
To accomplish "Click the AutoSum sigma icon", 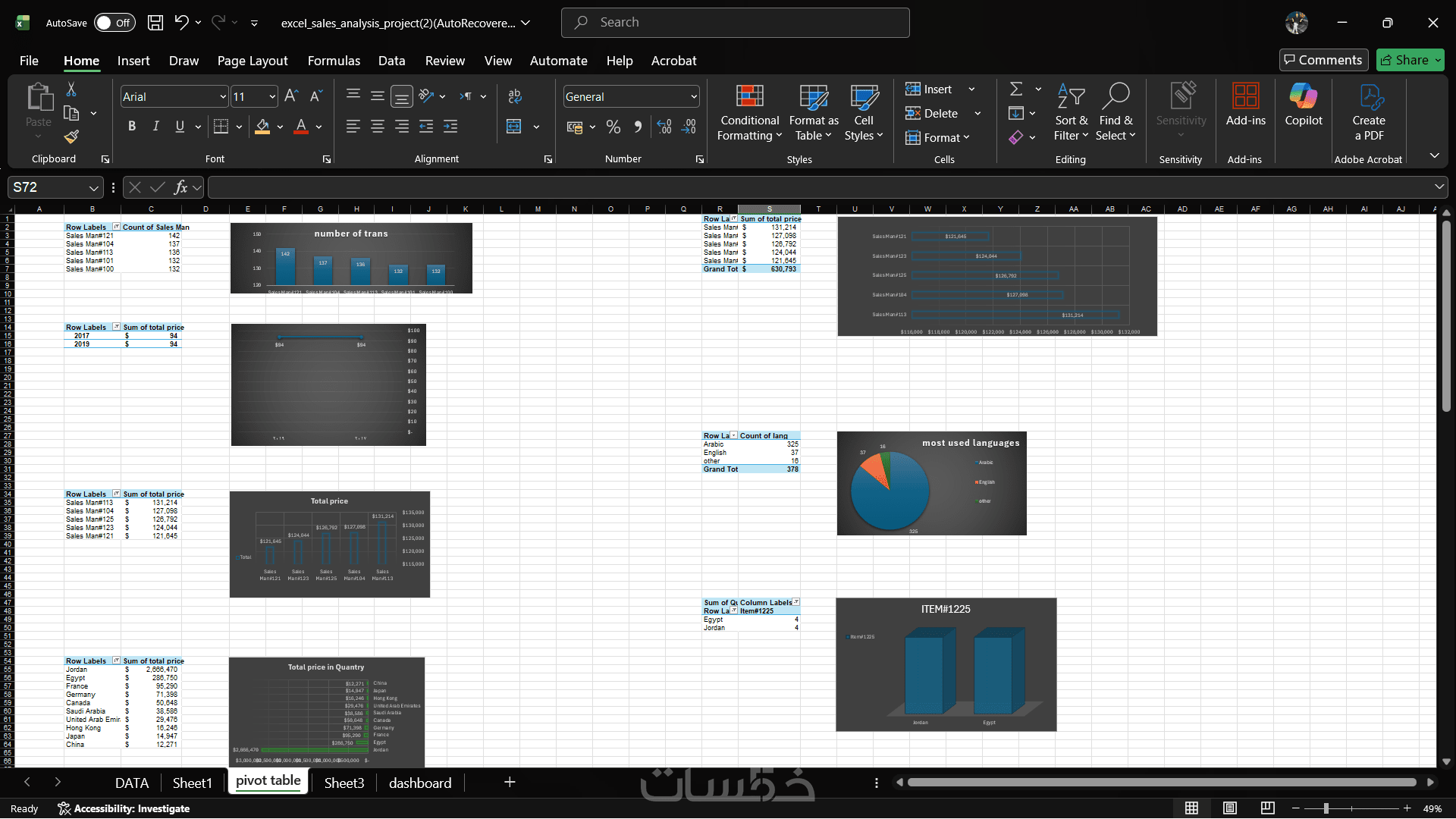I will point(1016,89).
